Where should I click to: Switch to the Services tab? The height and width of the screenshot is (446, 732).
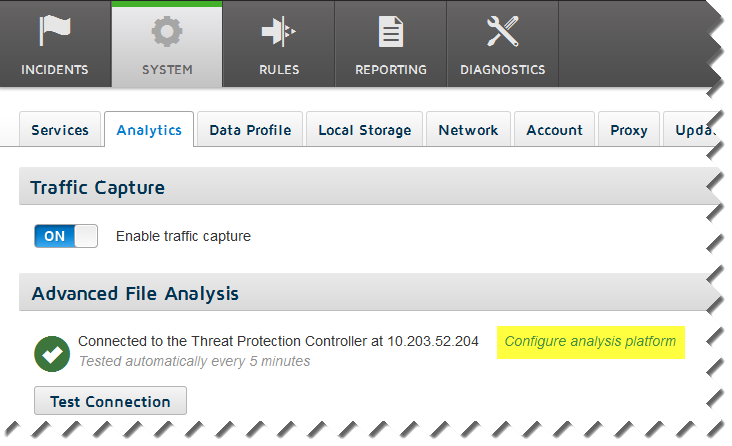(x=60, y=130)
